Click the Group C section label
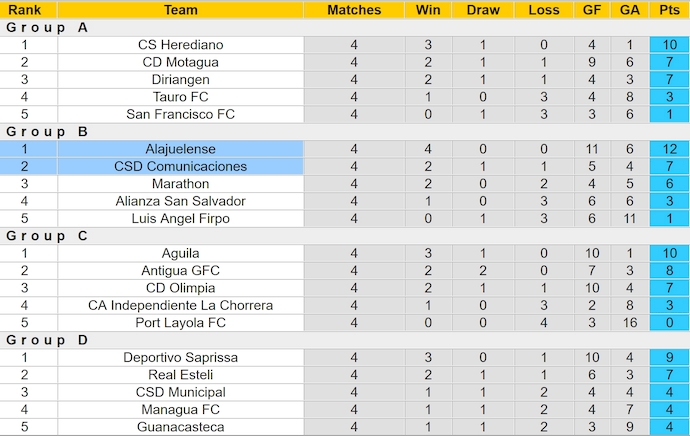 [x=47, y=236]
